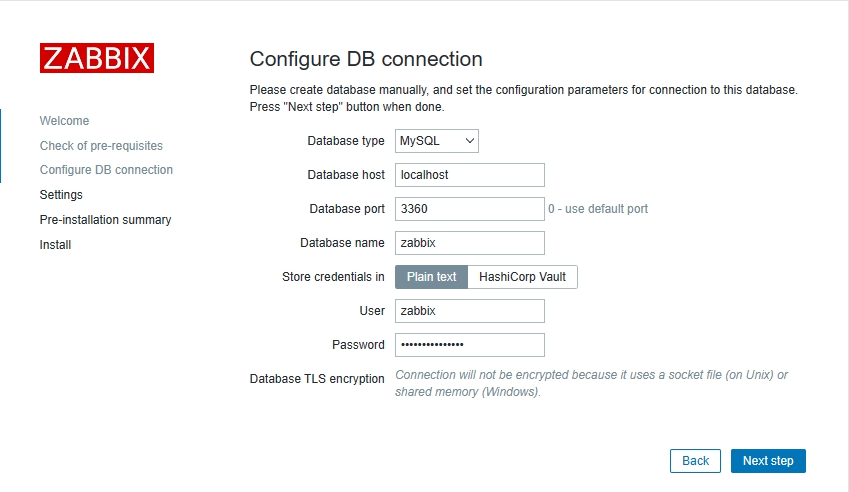
Task: Select HashiCorp Vault credentials storage
Action: pos(522,277)
